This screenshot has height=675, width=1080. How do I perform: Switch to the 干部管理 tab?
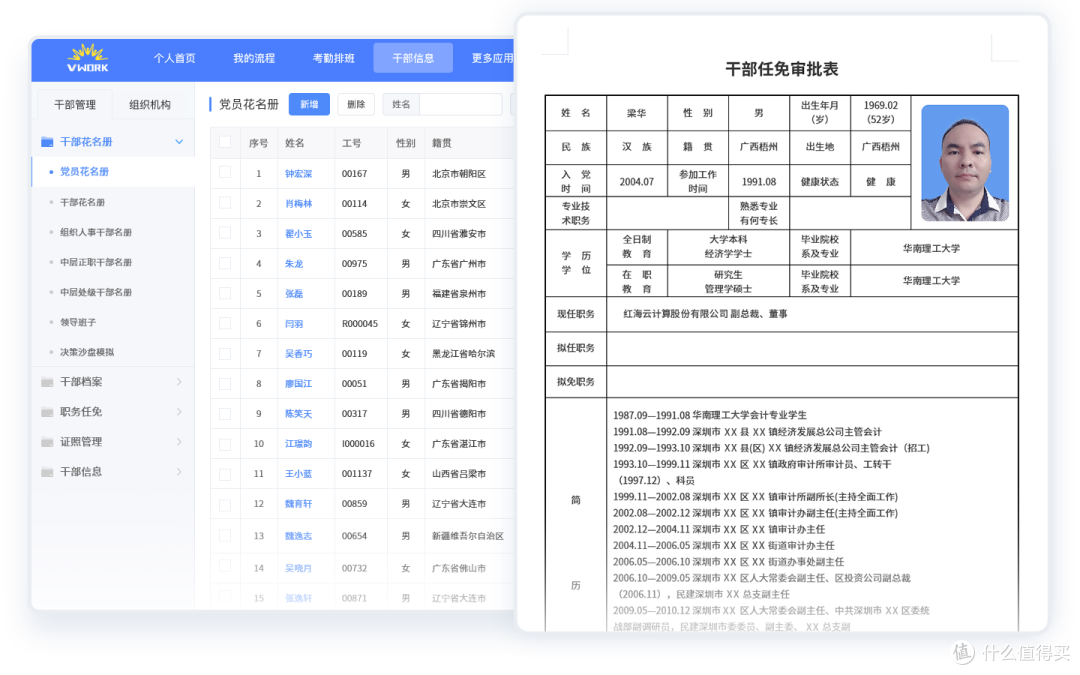[x=75, y=105]
